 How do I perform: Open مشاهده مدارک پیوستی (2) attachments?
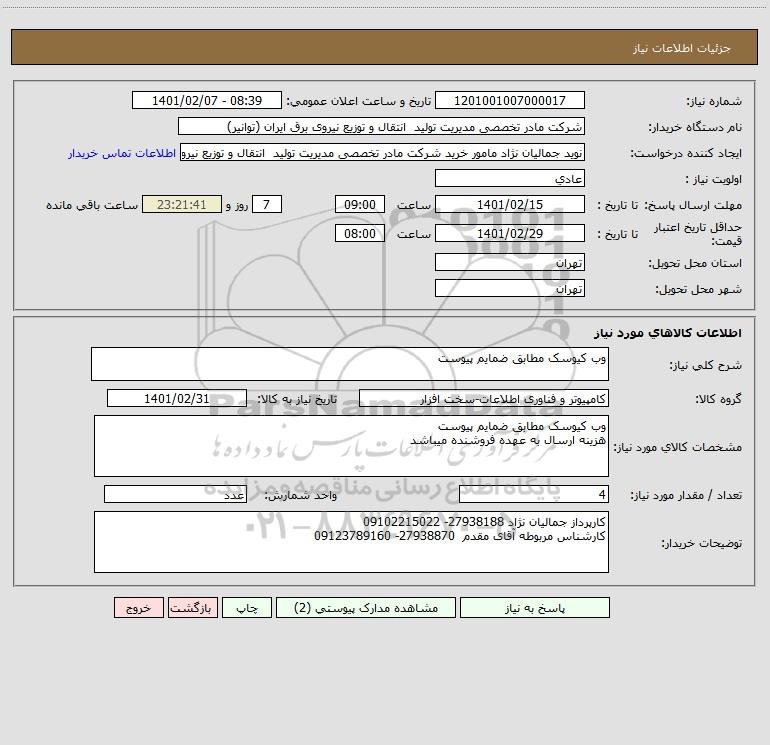point(366,607)
